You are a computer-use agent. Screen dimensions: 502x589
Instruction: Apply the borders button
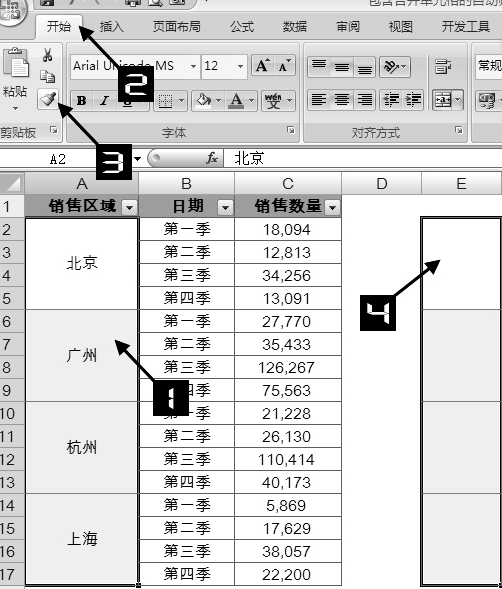[165, 101]
